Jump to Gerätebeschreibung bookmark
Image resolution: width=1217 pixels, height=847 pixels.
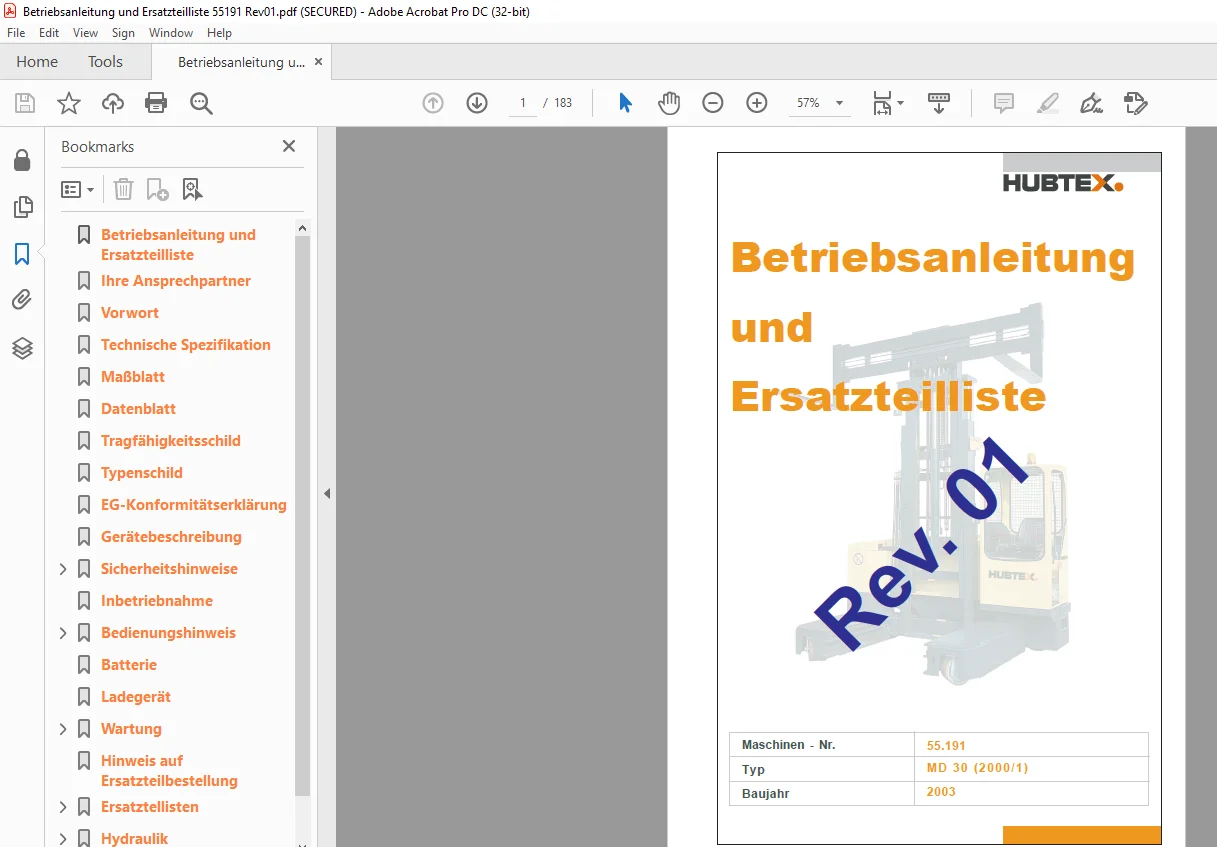[171, 537]
